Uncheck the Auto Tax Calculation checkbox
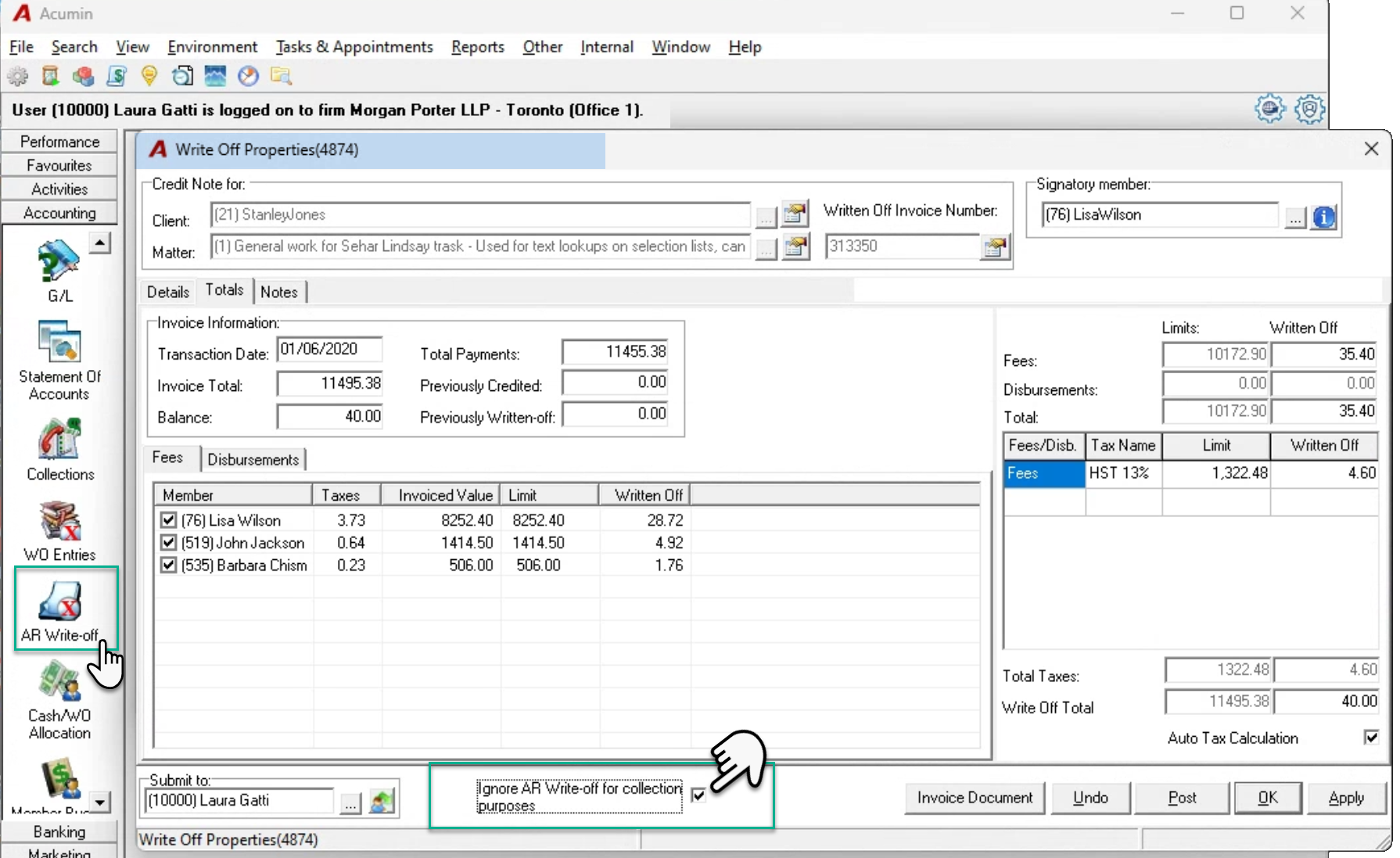This screenshot has width=1400, height=858. (1371, 737)
